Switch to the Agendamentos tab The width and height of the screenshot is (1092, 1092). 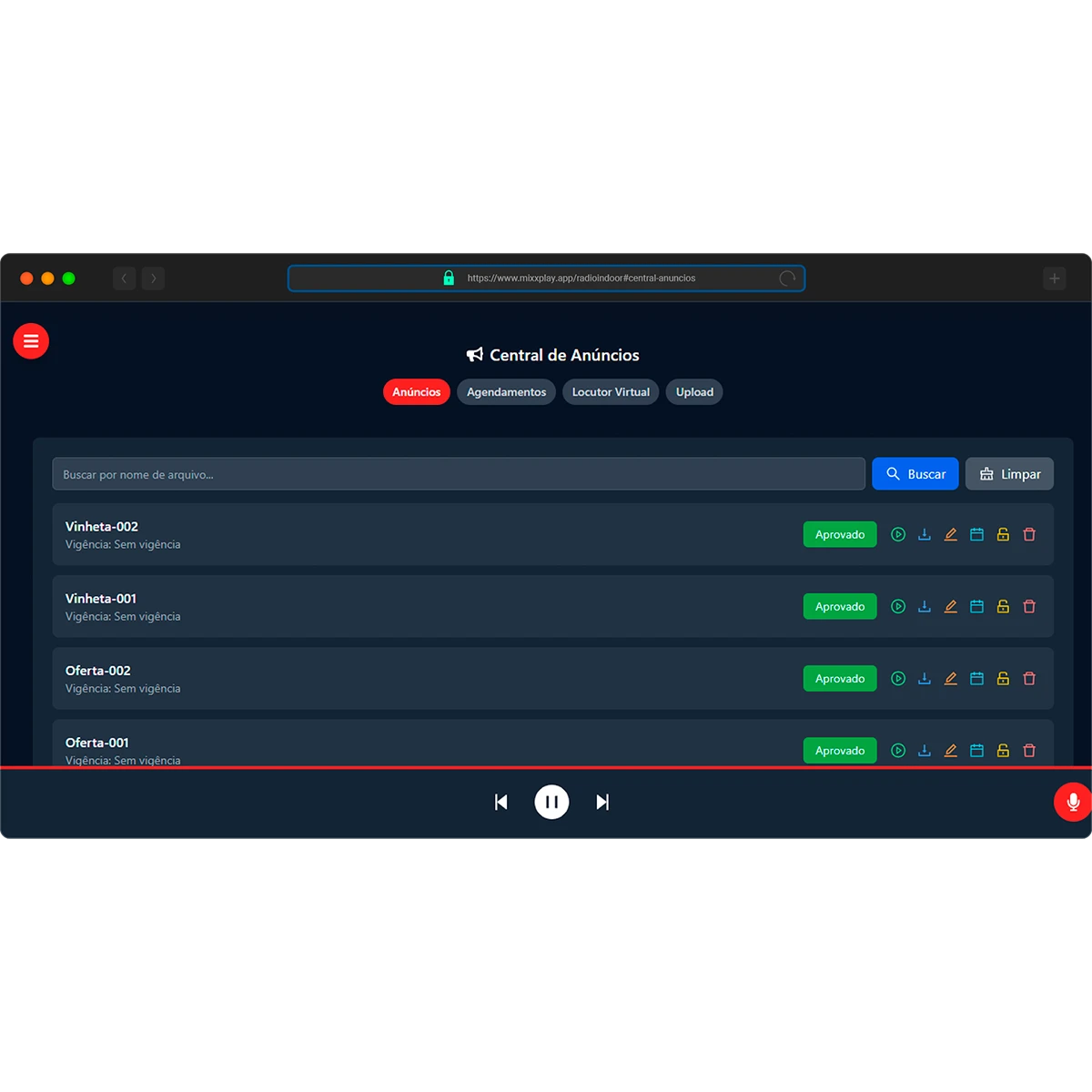[x=506, y=391]
